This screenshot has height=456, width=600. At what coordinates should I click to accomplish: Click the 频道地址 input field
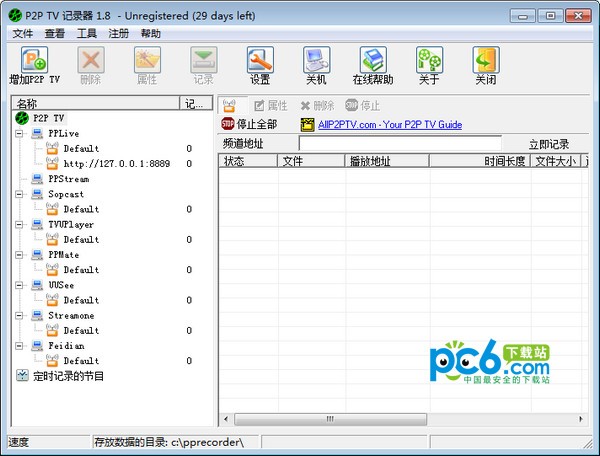coord(400,143)
